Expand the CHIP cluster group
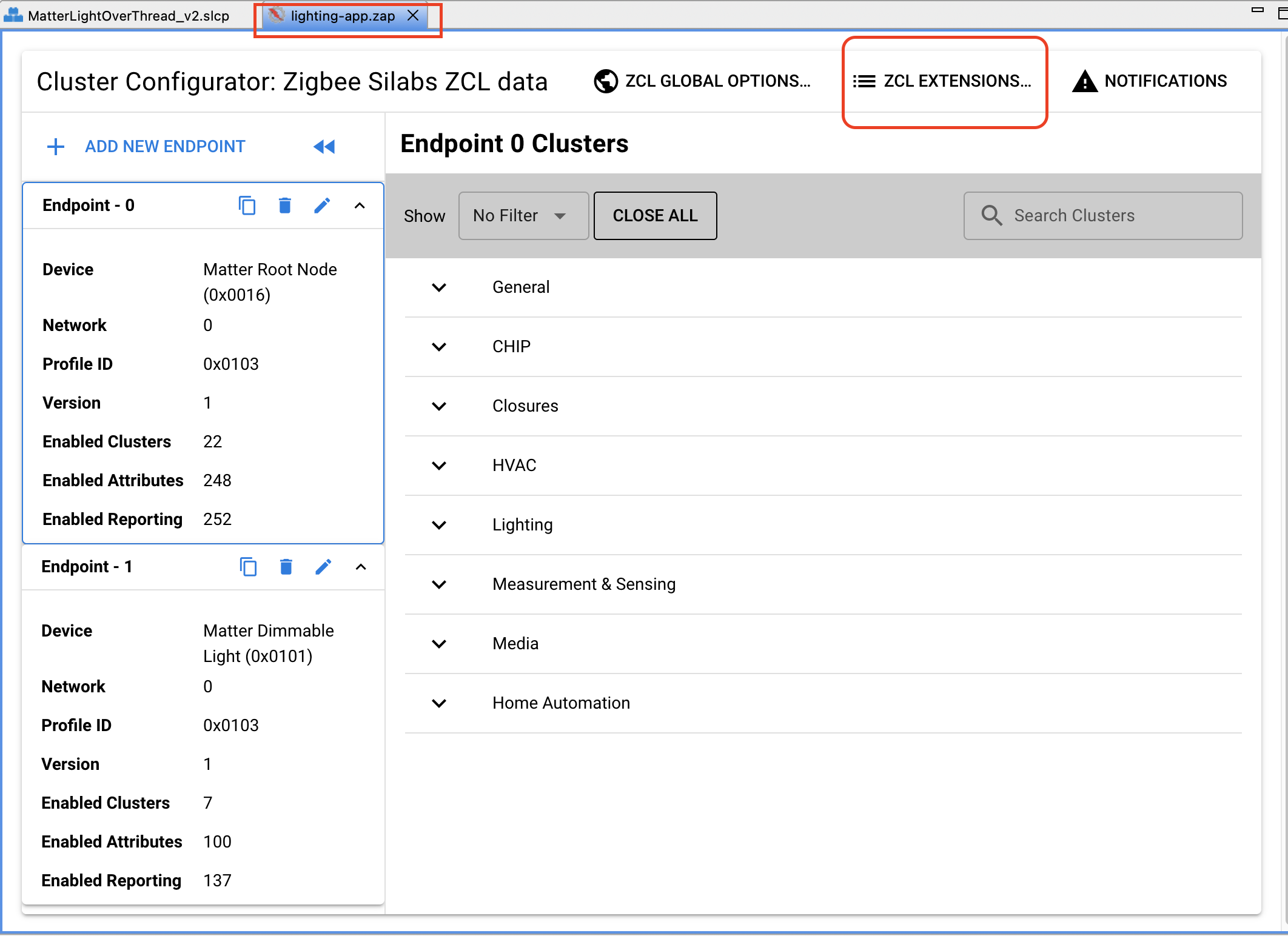The width and height of the screenshot is (1288, 936). pyautogui.click(x=439, y=347)
